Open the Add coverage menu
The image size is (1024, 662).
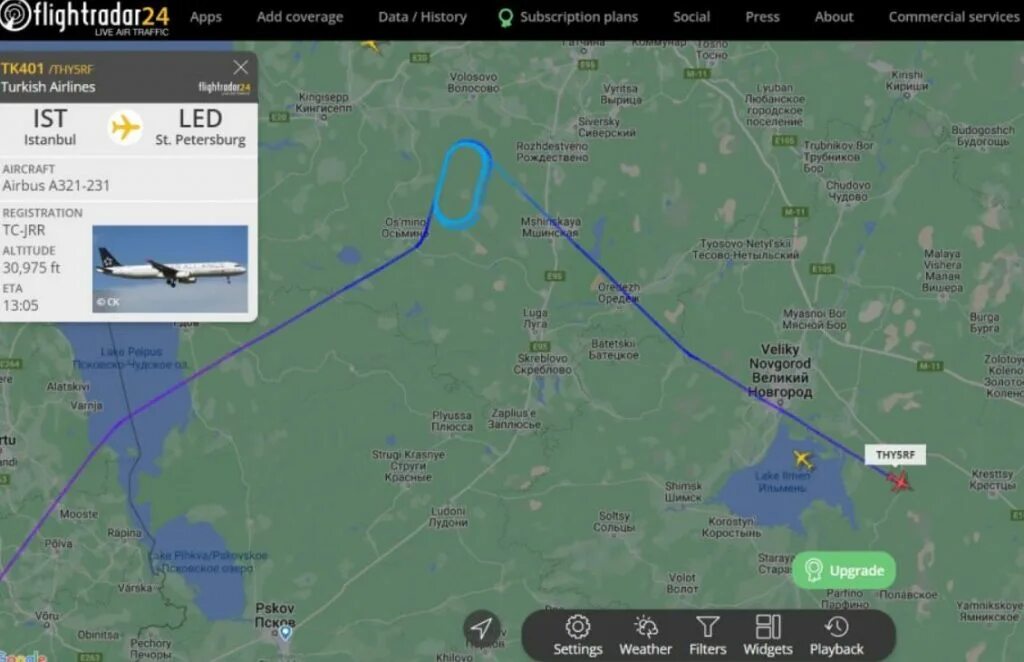click(x=300, y=17)
